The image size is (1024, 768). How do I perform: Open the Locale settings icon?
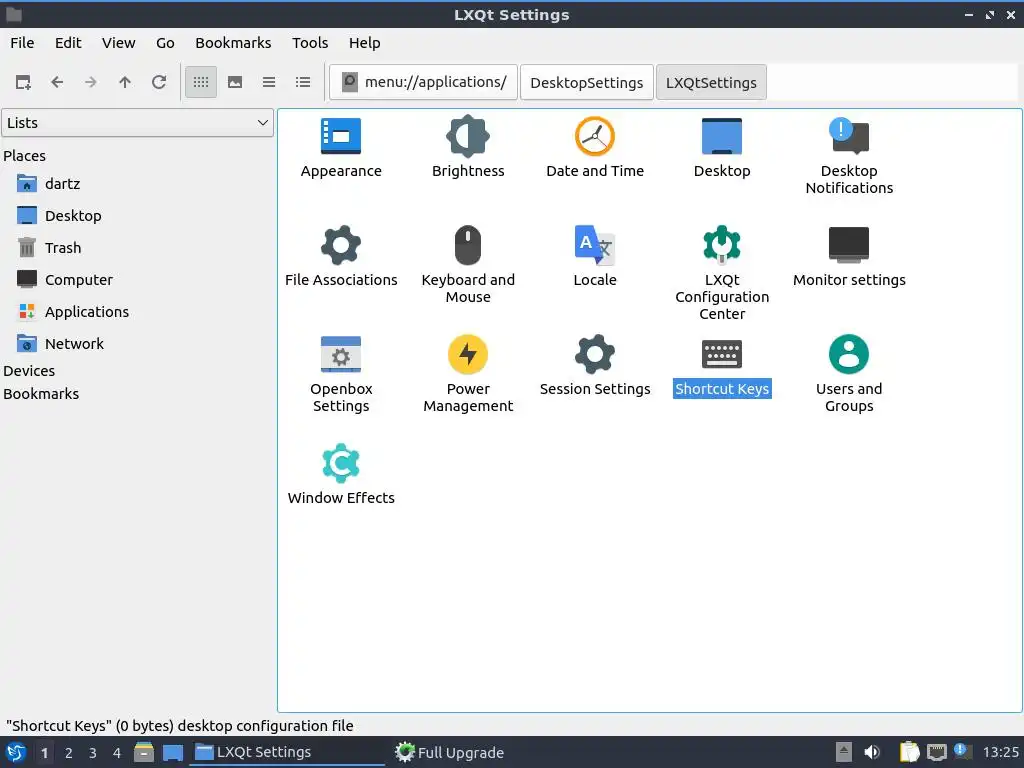pyautogui.click(x=594, y=245)
